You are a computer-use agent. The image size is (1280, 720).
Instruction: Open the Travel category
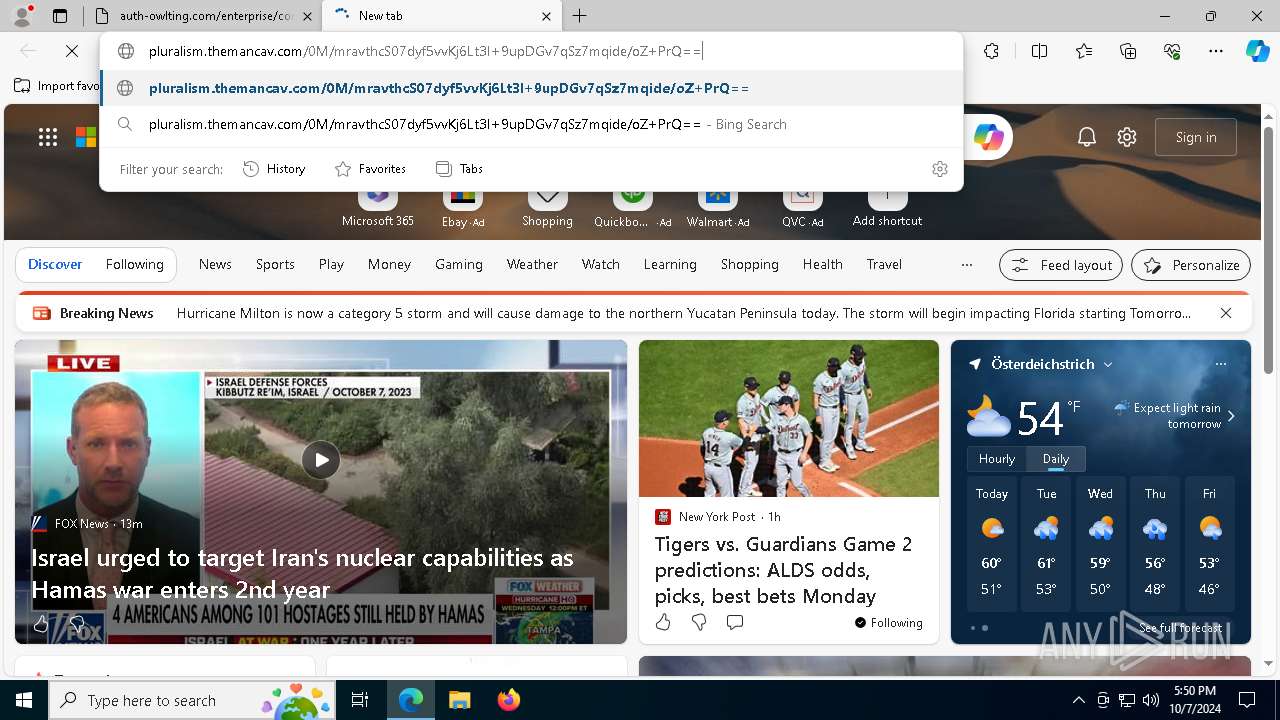(884, 265)
